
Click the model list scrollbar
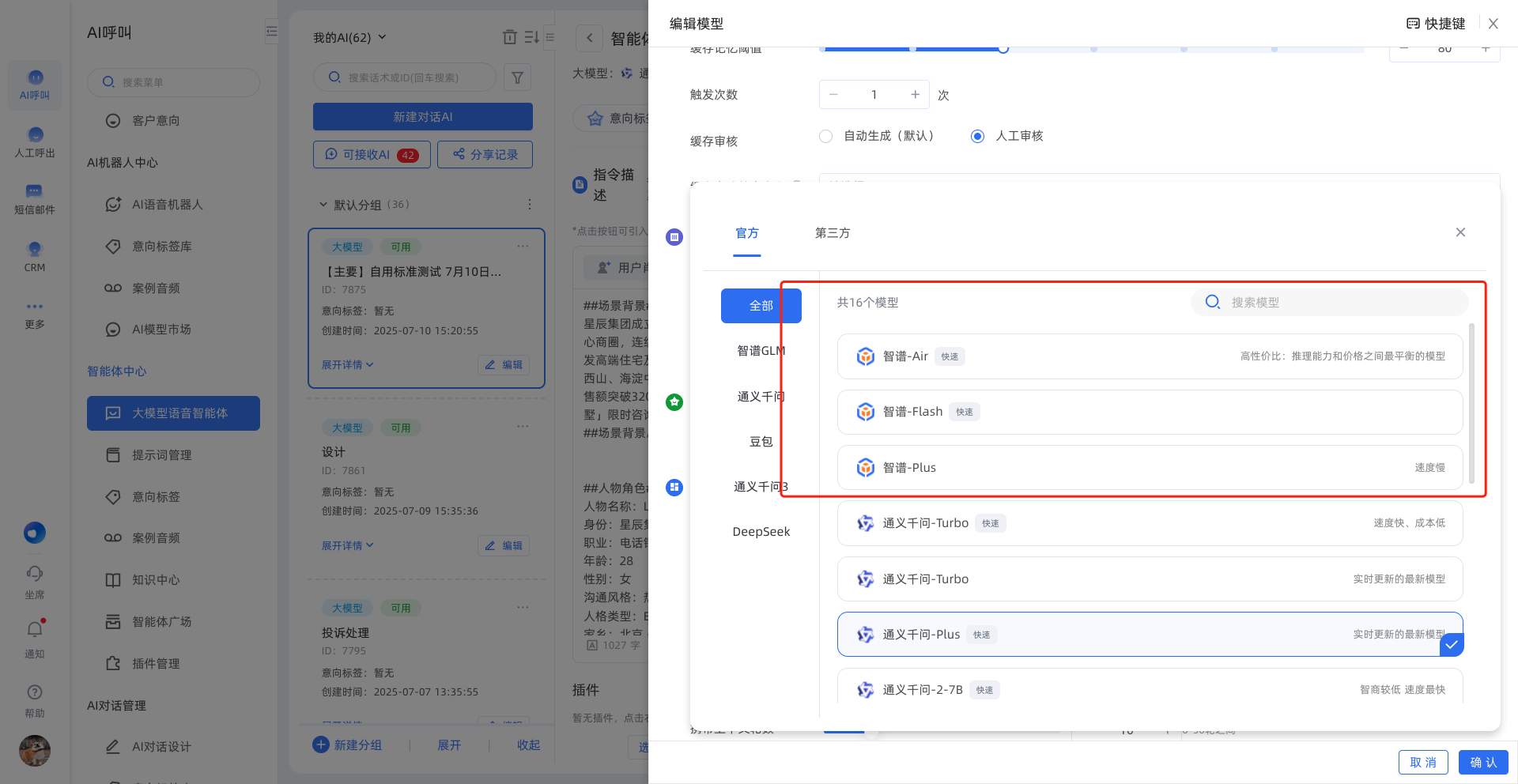pyautogui.click(x=1471, y=403)
